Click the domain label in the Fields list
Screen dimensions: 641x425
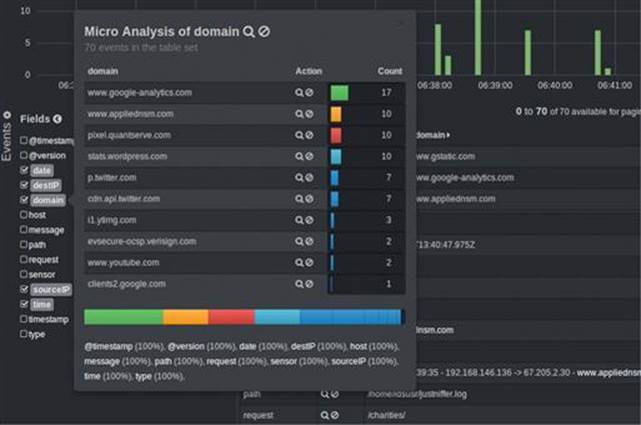[x=48, y=200]
